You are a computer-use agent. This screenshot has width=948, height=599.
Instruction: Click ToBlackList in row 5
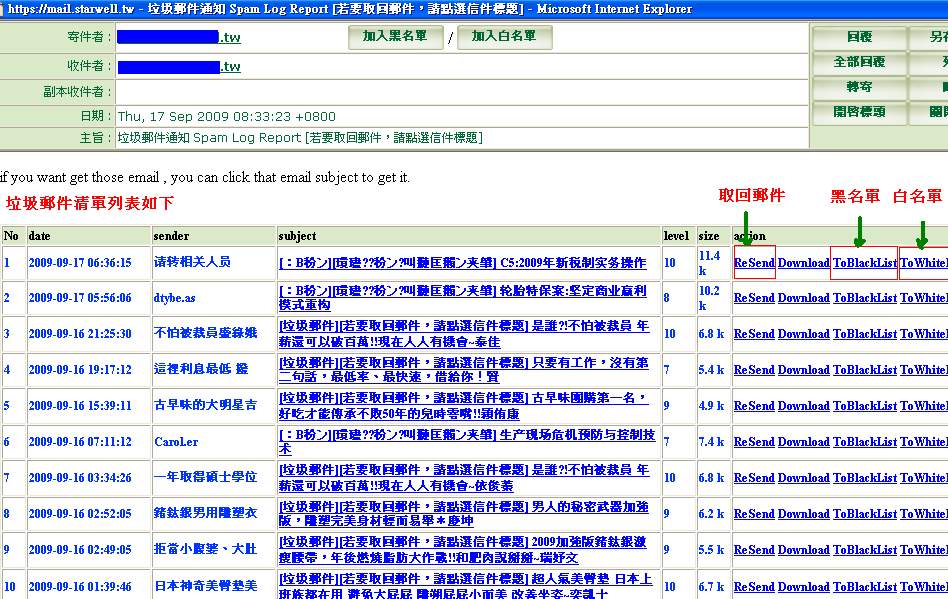865,406
